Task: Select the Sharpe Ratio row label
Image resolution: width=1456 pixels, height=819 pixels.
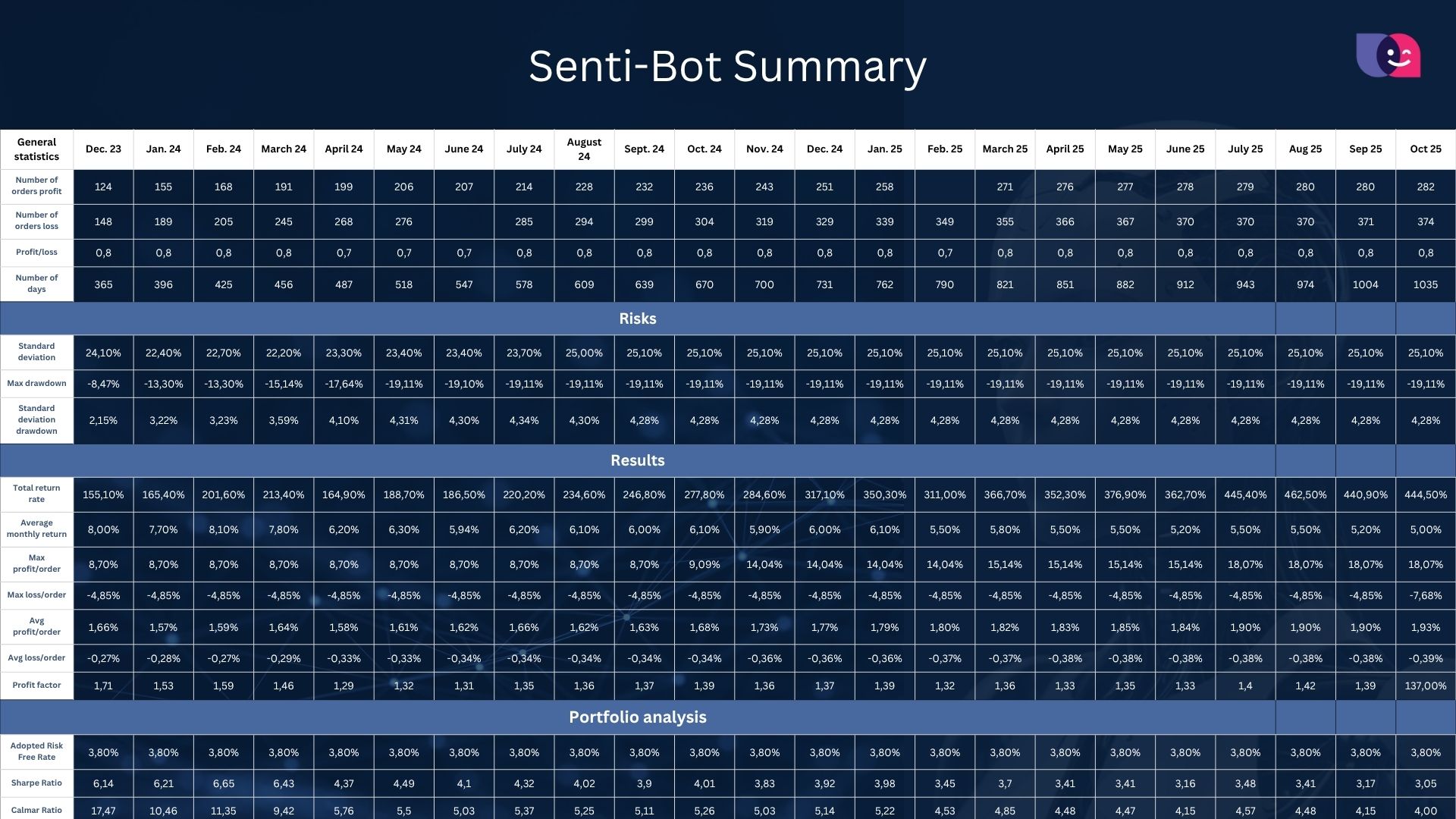Action: (x=36, y=783)
